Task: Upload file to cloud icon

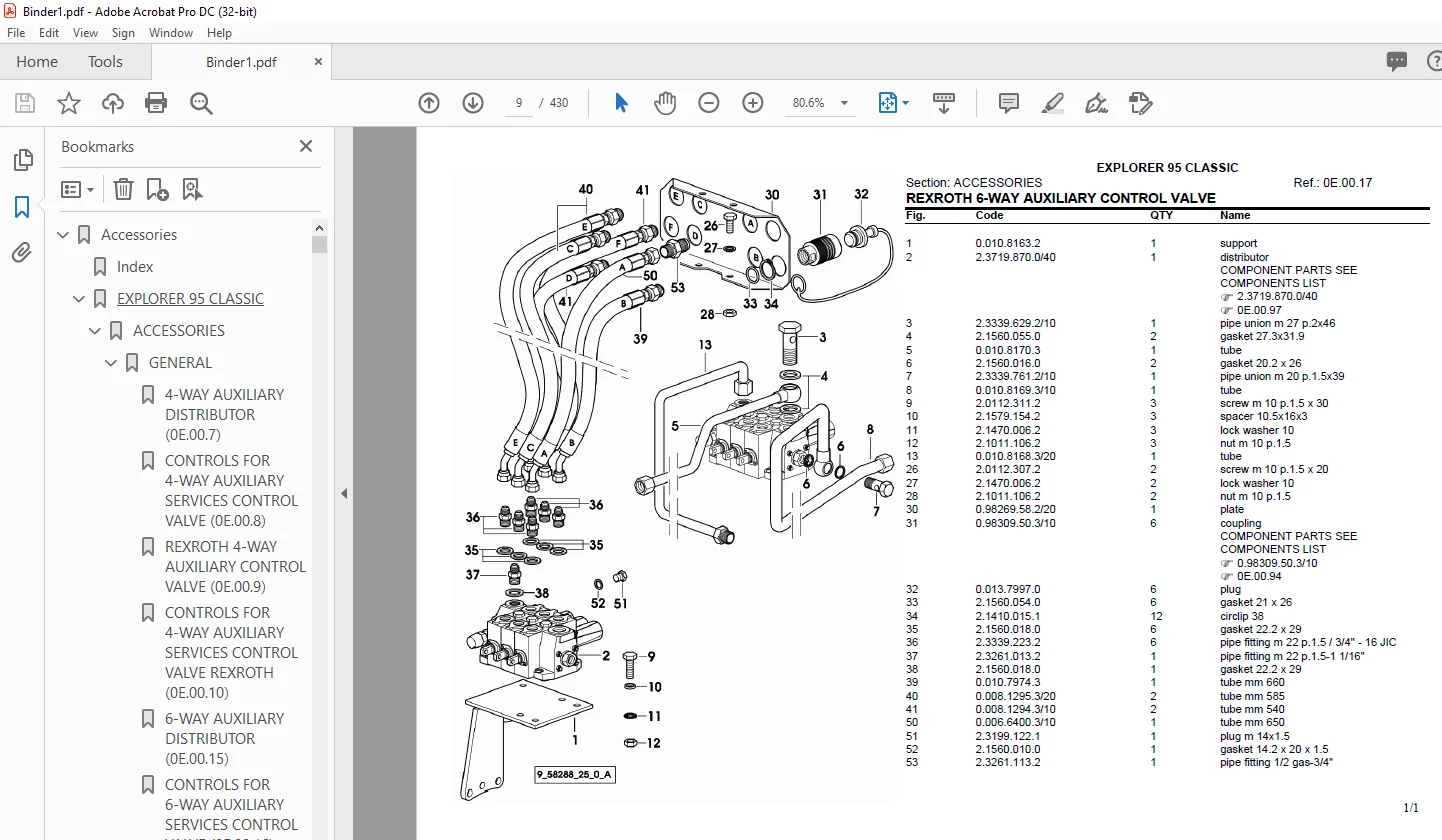Action: (x=113, y=103)
